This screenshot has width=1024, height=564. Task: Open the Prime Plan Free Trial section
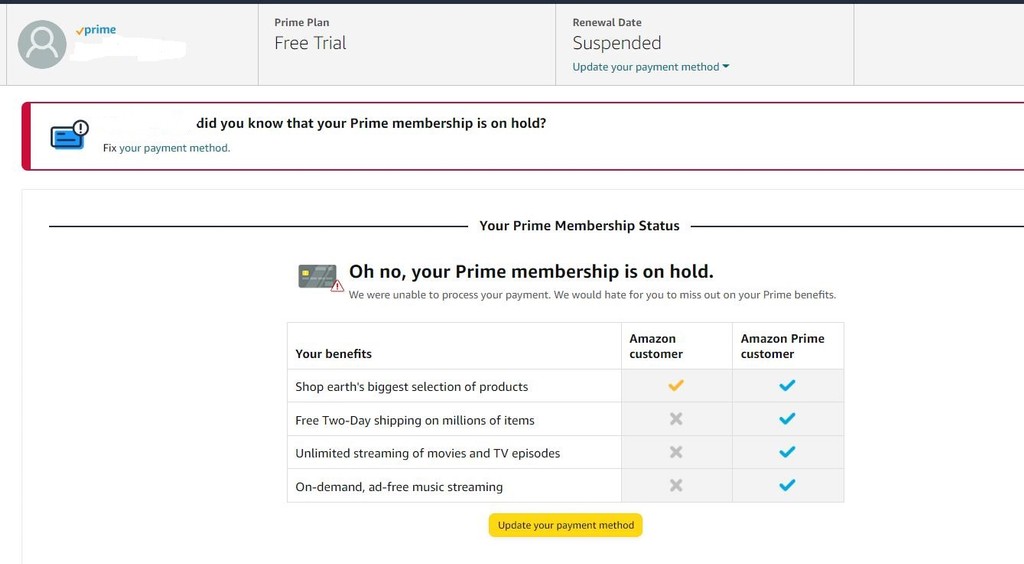[310, 43]
